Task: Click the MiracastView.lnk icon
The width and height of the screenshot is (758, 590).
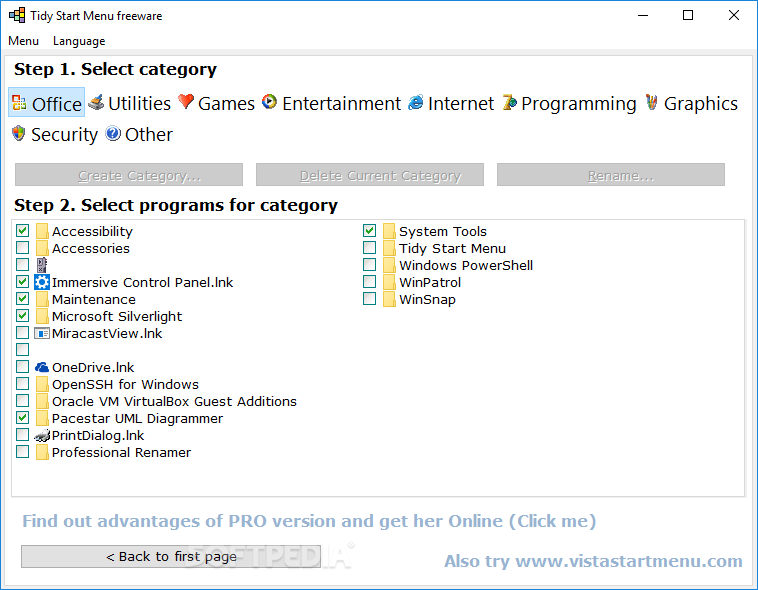Action: (x=42, y=333)
